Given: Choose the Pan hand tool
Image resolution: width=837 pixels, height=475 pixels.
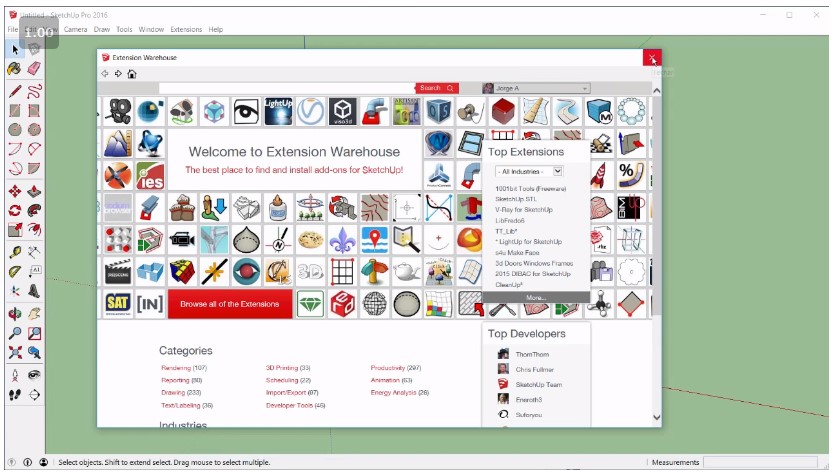Looking at the screenshot, I should tap(34, 314).
